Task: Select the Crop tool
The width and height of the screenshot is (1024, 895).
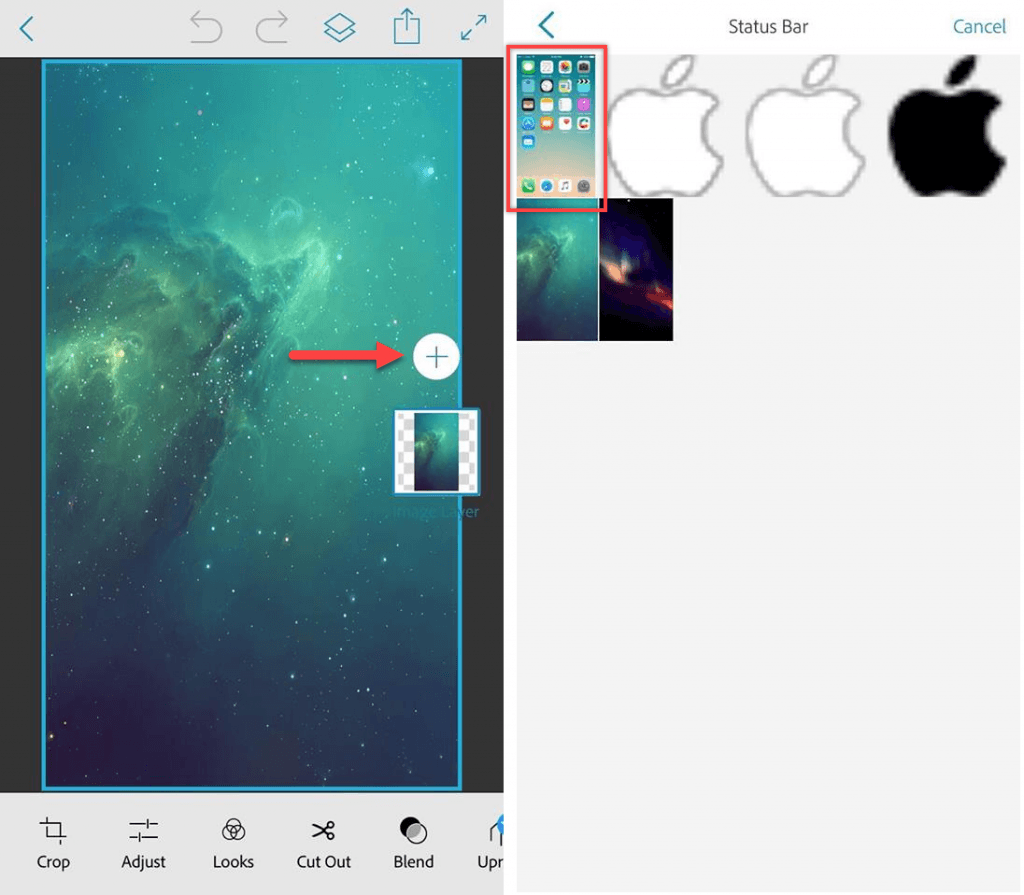Action: pyautogui.click(x=53, y=842)
